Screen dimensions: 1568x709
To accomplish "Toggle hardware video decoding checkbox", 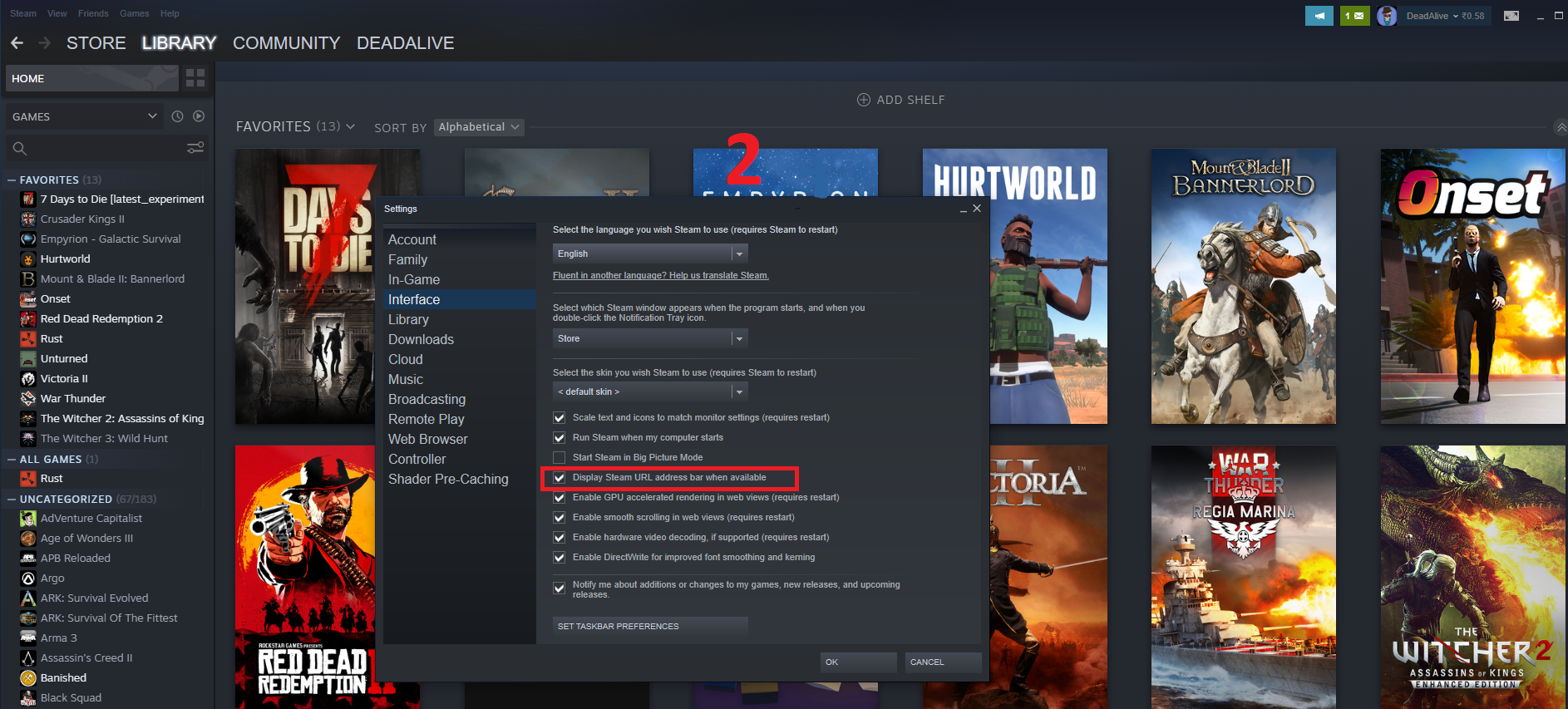I will click(x=560, y=537).
